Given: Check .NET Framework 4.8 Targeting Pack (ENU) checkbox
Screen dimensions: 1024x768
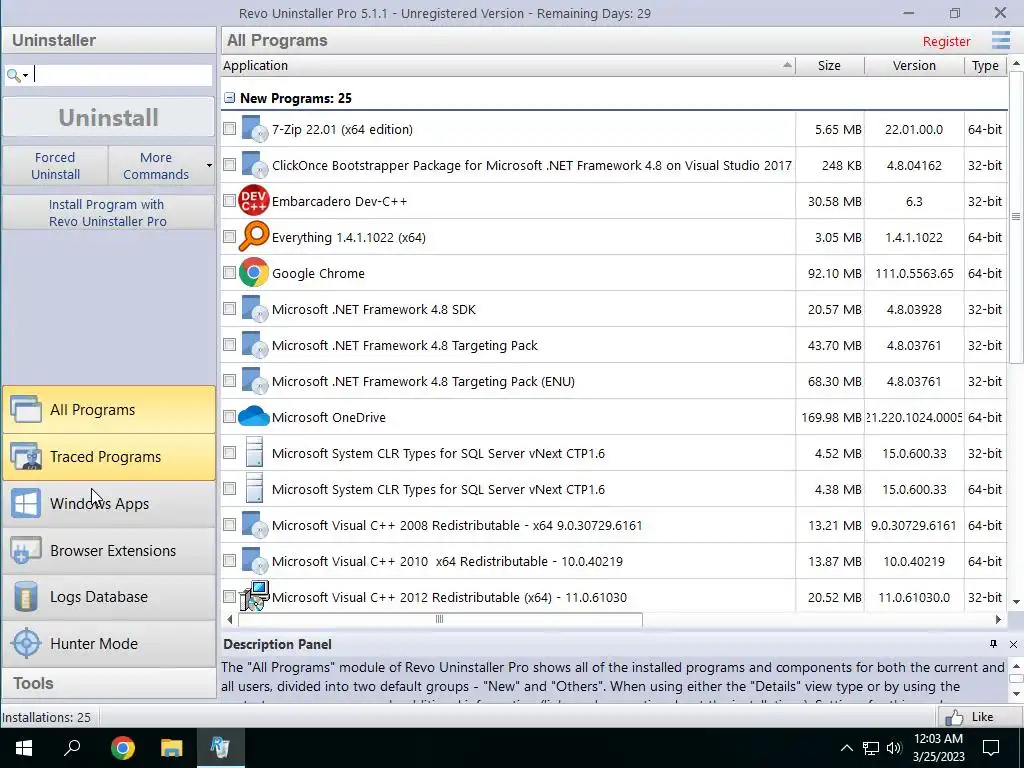Looking at the screenshot, I should click(x=229, y=381).
